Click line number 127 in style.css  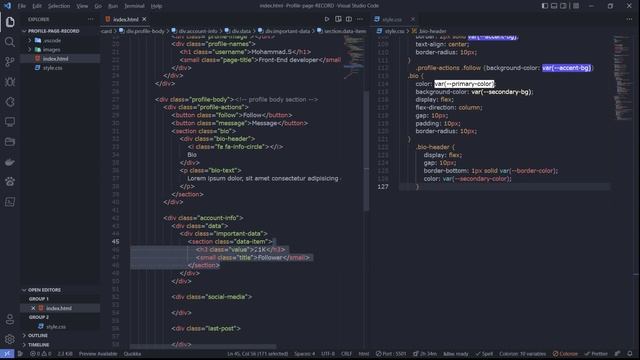(383, 187)
